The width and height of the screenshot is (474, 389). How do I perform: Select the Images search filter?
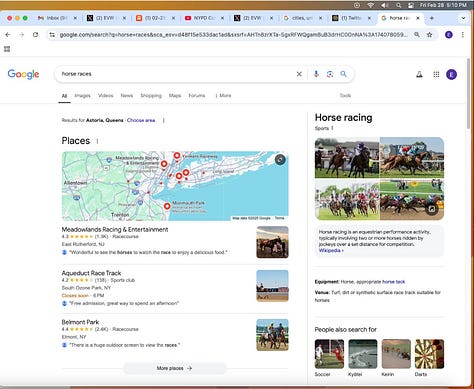click(82, 96)
